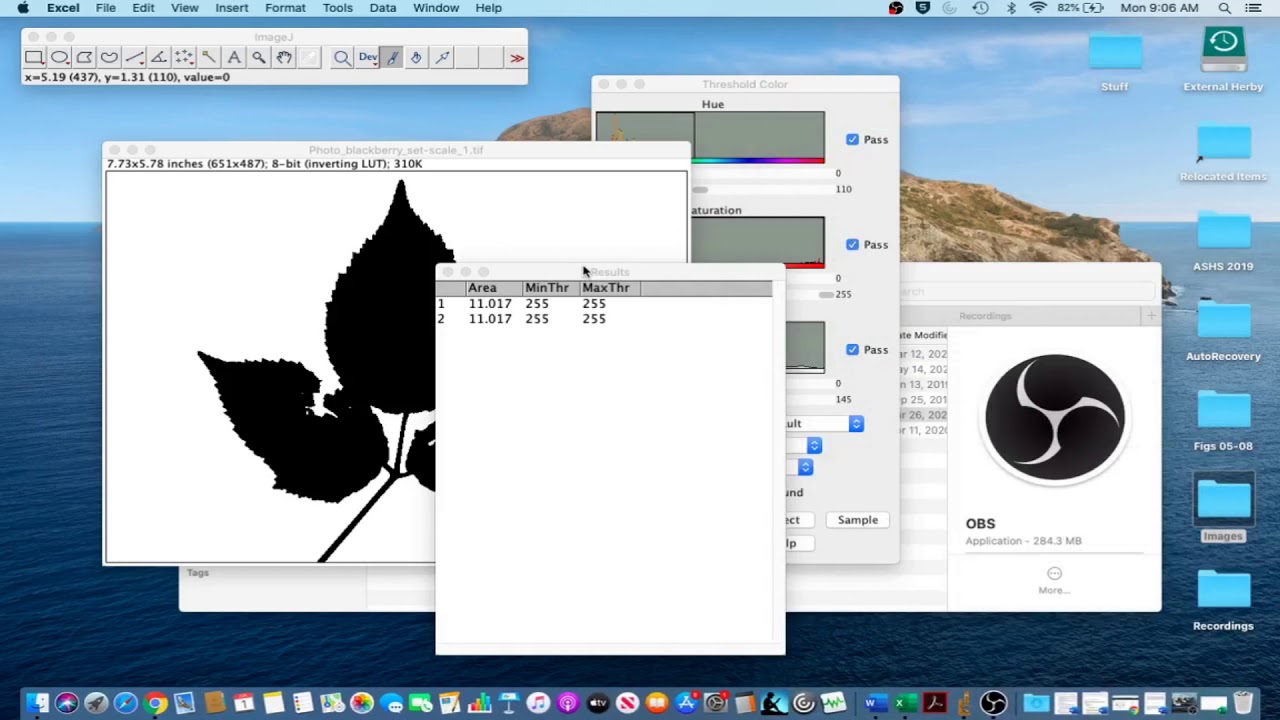Select row 1 Area value 11.017
The image size is (1280, 720).
pyautogui.click(x=490, y=304)
